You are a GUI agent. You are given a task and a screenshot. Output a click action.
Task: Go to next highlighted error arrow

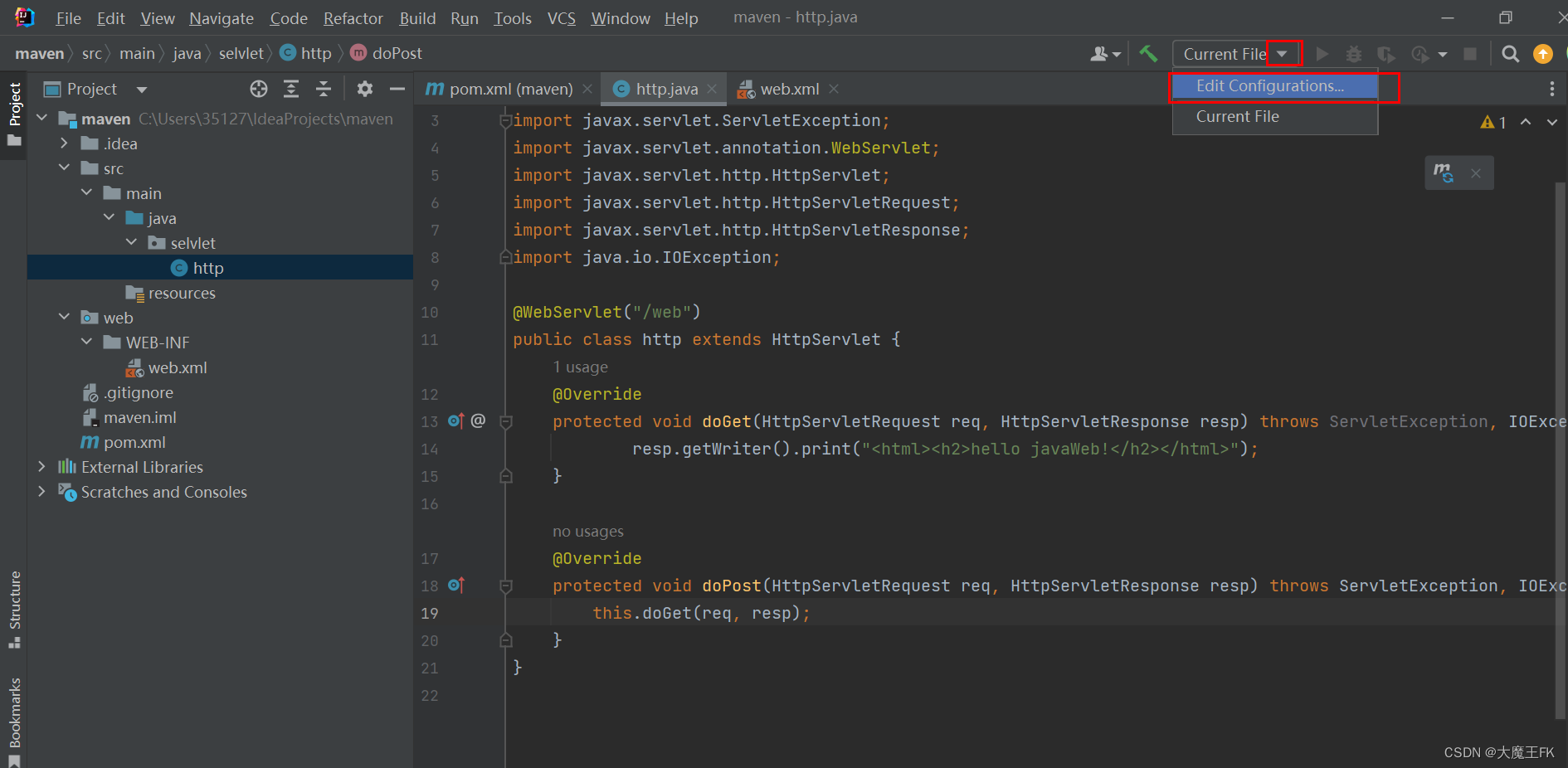(x=1552, y=122)
